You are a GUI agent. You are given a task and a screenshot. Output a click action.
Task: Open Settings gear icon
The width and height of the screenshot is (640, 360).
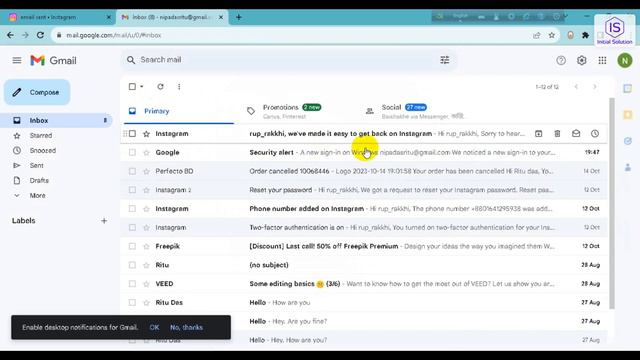(582, 60)
